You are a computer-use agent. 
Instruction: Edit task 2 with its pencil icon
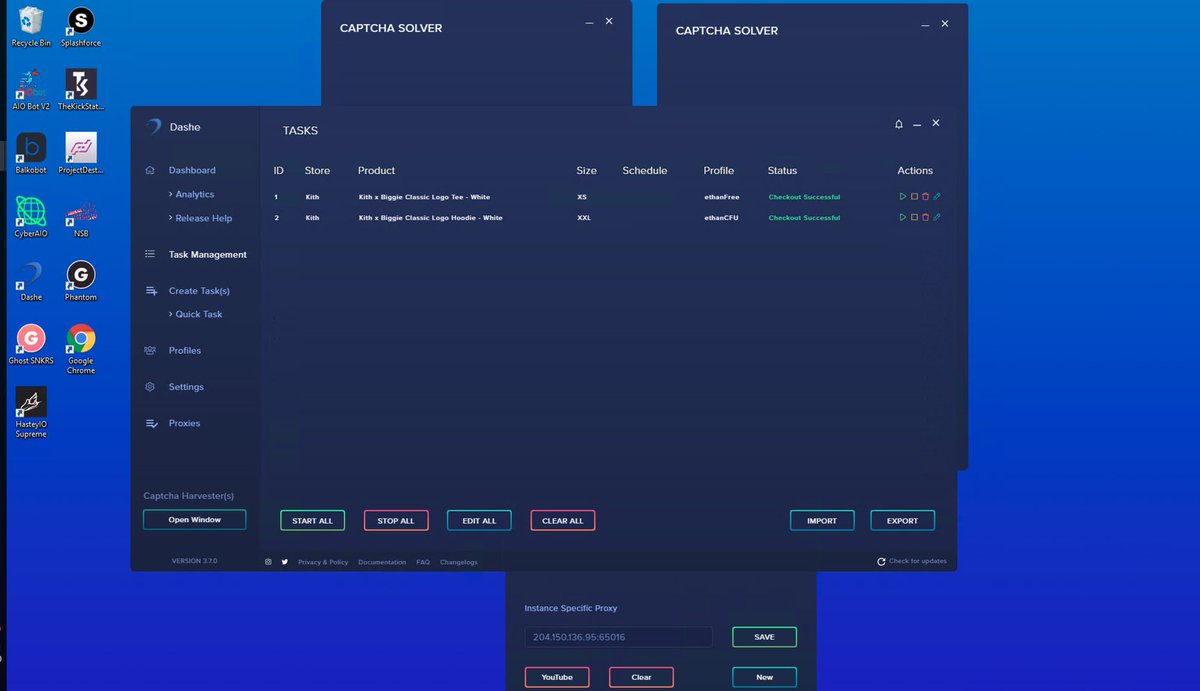point(937,217)
